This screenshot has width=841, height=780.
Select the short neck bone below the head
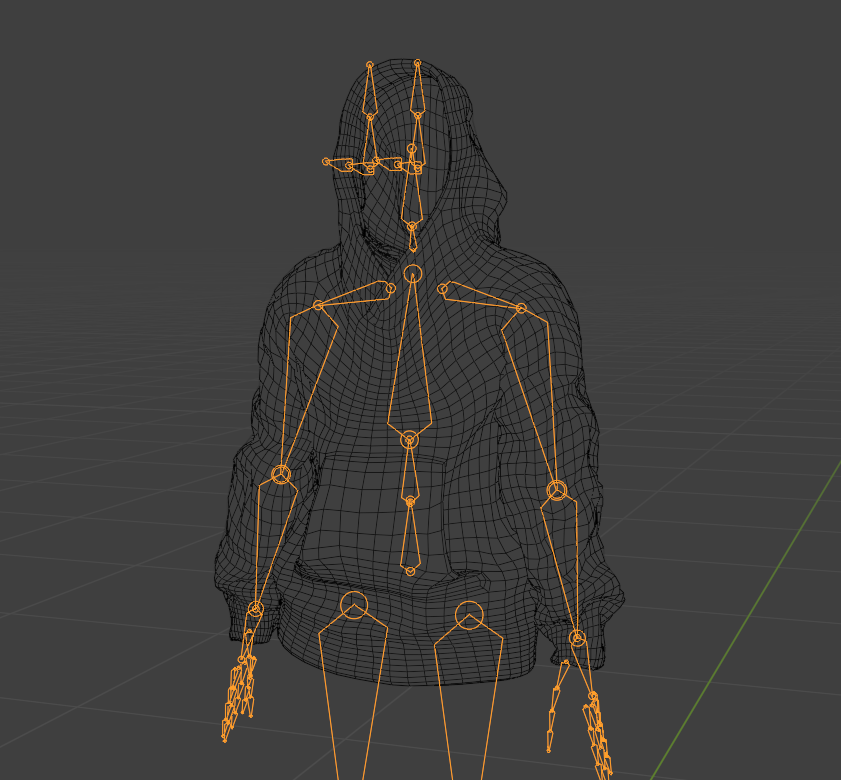point(412,238)
